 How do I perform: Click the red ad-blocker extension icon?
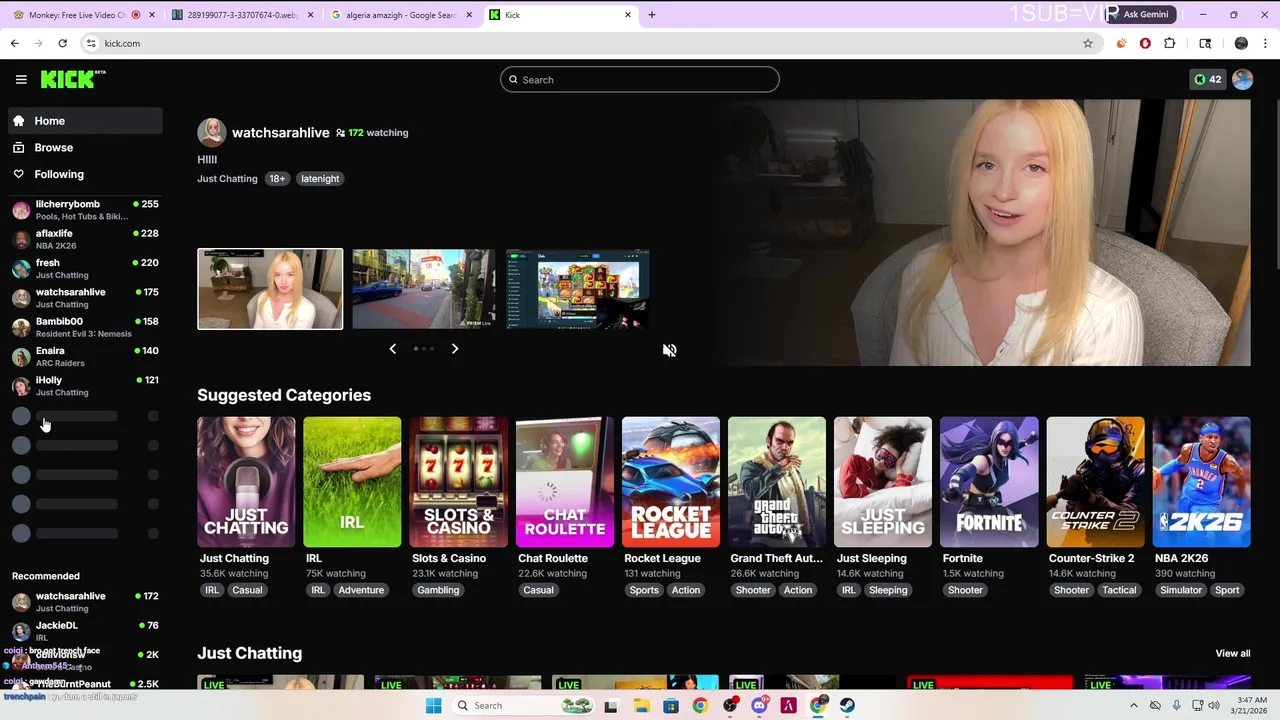coord(1145,43)
